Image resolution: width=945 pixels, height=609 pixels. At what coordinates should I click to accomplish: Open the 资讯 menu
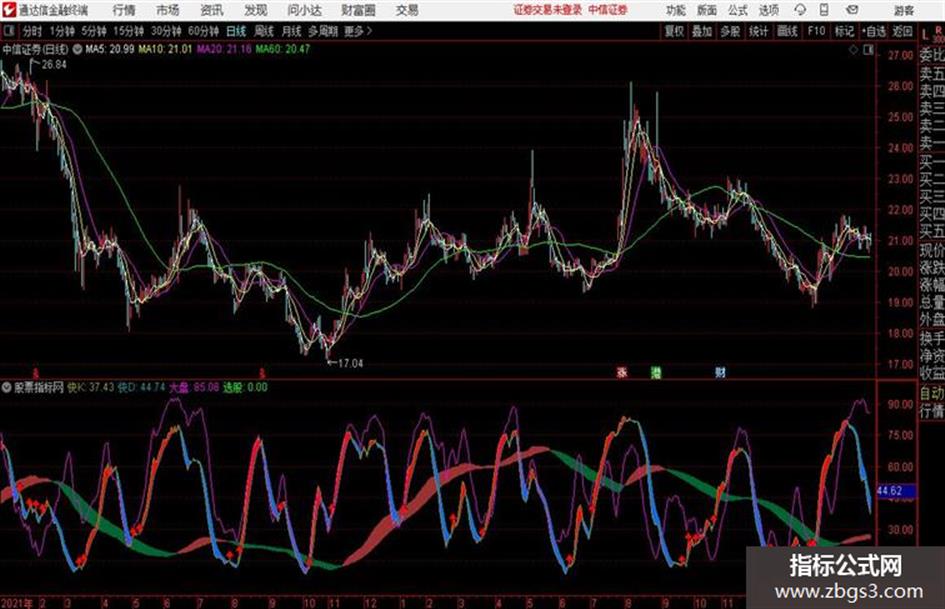tap(212, 10)
